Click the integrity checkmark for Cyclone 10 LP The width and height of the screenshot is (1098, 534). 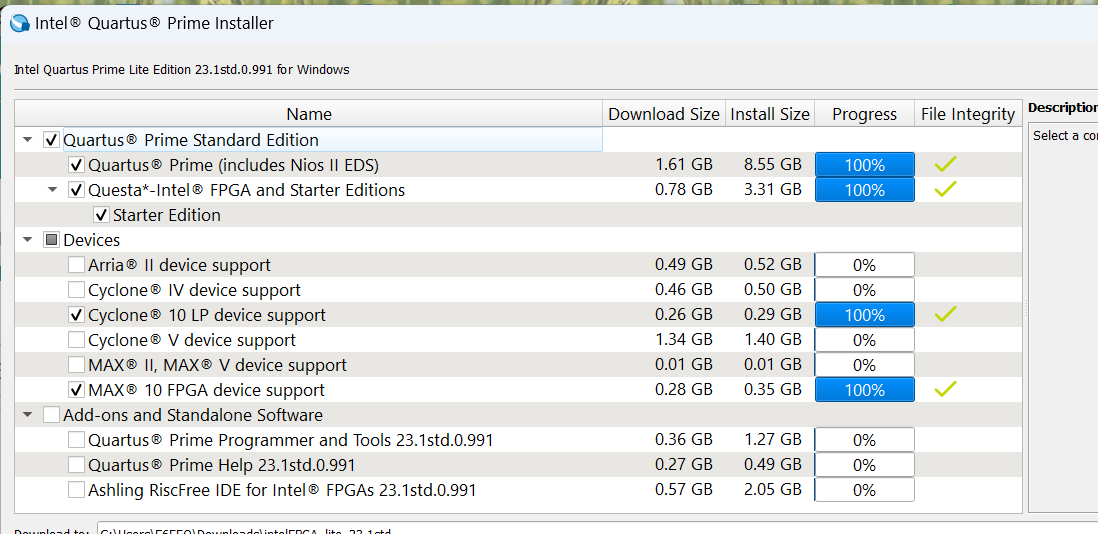point(945,315)
